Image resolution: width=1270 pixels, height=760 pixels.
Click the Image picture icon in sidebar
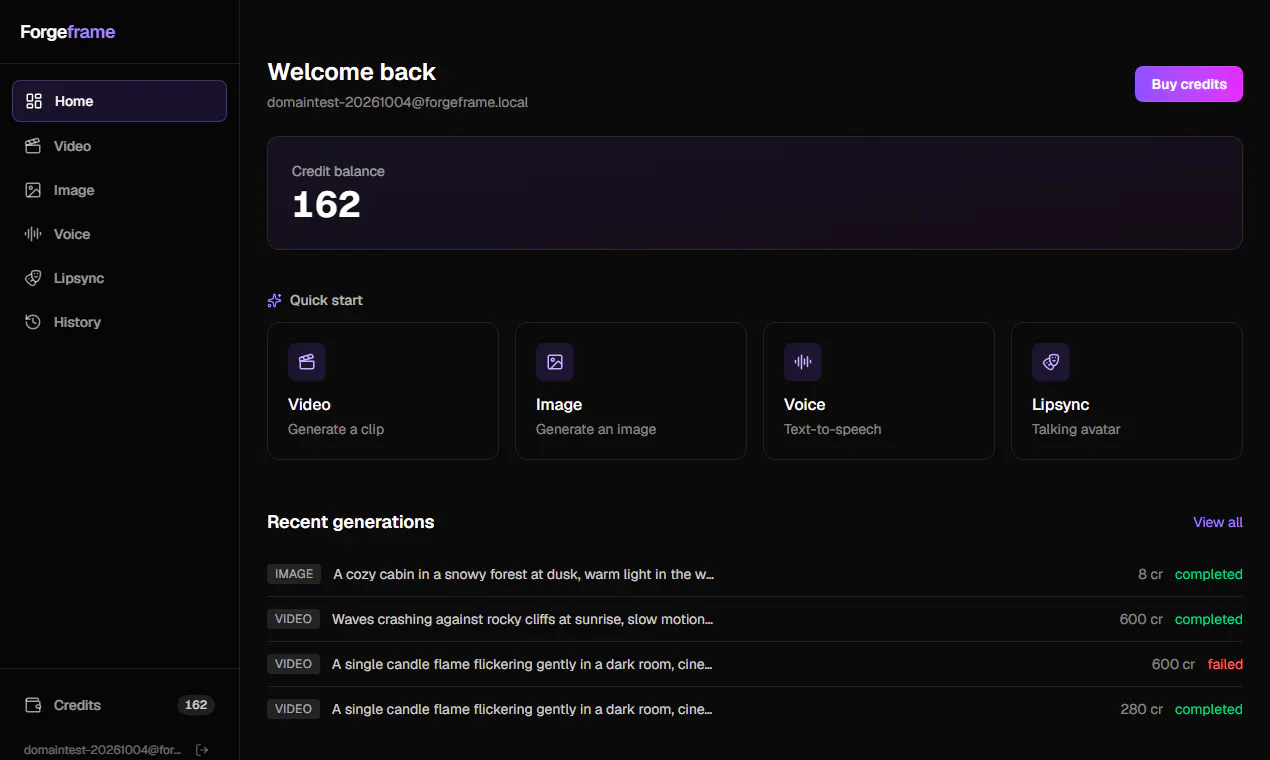click(x=34, y=190)
